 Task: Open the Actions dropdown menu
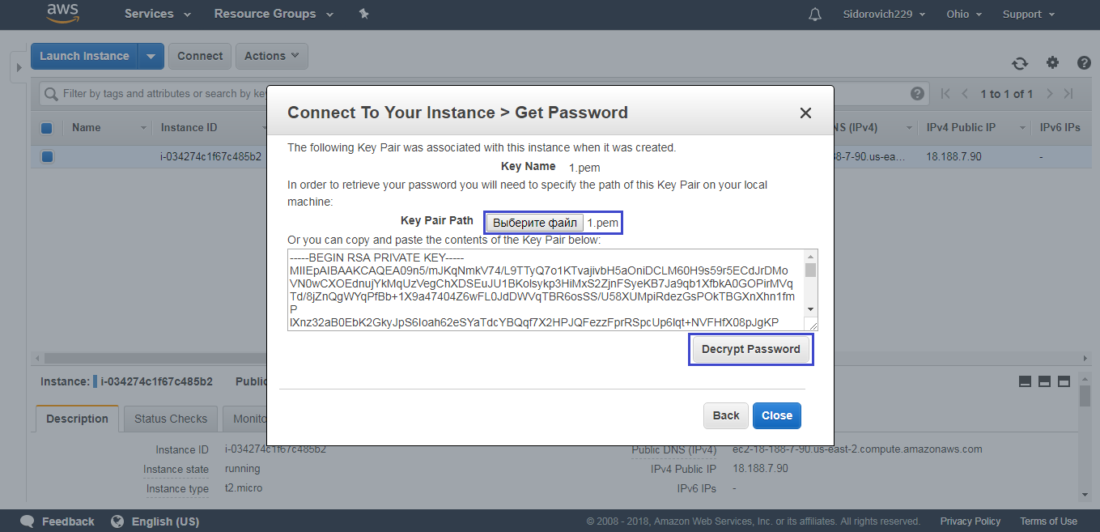tap(271, 56)
